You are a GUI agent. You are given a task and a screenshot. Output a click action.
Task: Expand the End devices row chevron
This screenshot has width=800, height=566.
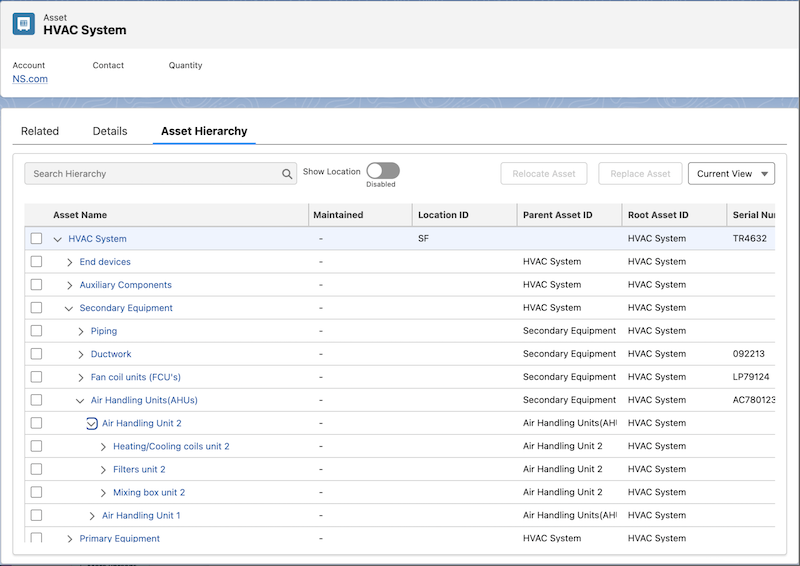pyautogui.click(x=69, y=262)
